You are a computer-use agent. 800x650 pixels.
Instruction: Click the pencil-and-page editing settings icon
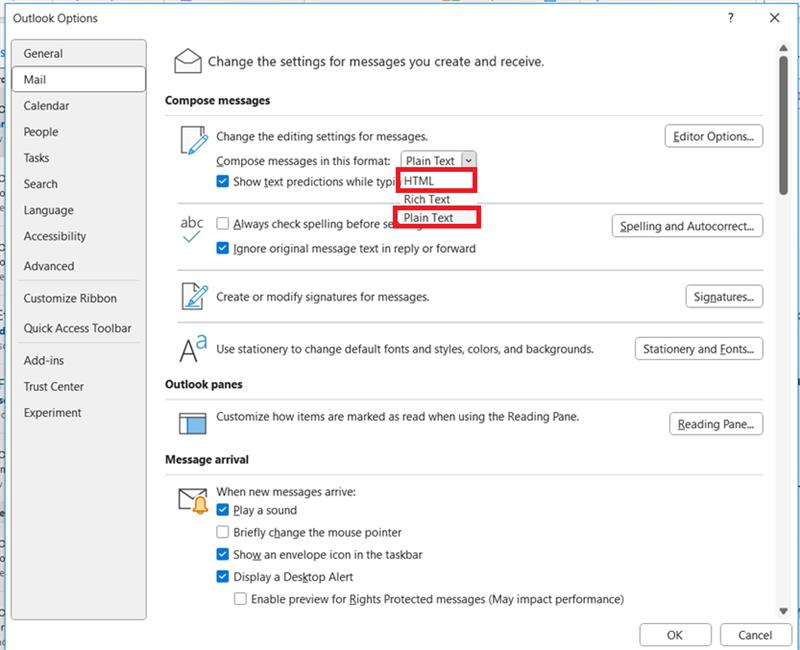(x=194, y=140)
